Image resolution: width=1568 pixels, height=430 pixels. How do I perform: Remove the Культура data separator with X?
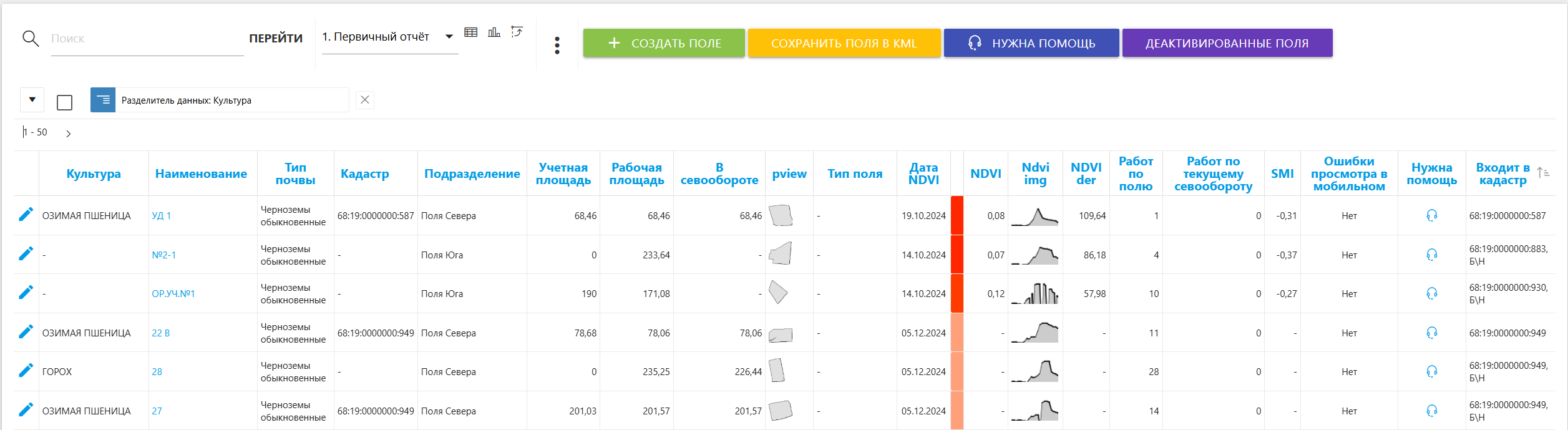[x=365, y=100]
